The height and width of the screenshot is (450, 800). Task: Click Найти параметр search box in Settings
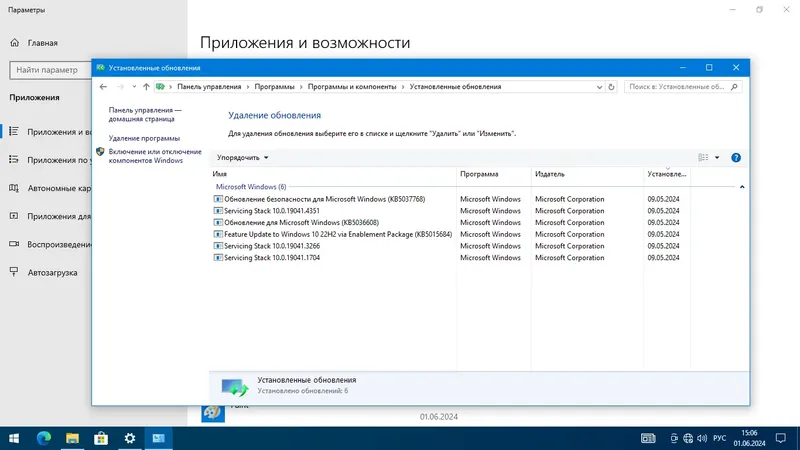[50, 70]
